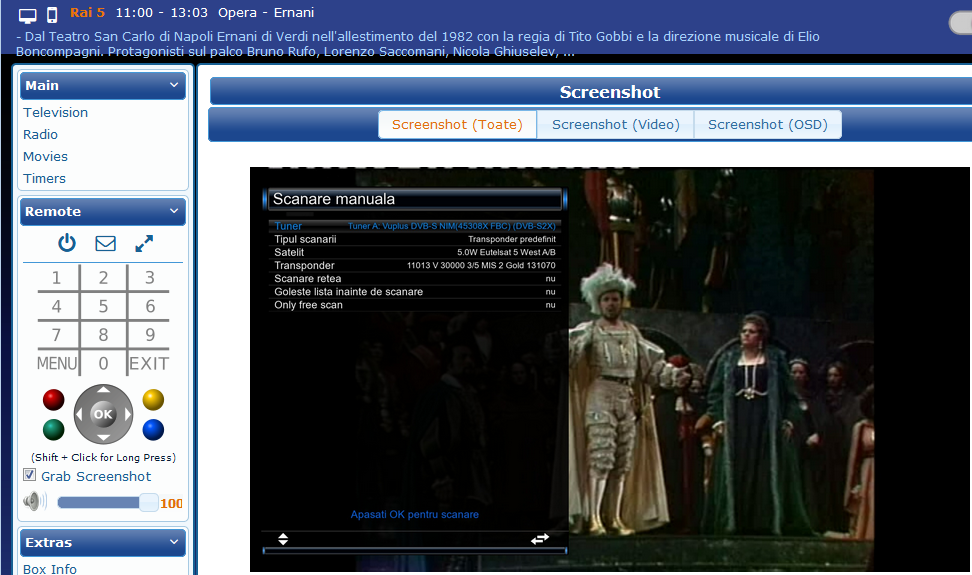The height and width of the screenshot is (575, 972).
Task: Click the left arrow on remote d-pad
Action: click(x=79, y=414)
